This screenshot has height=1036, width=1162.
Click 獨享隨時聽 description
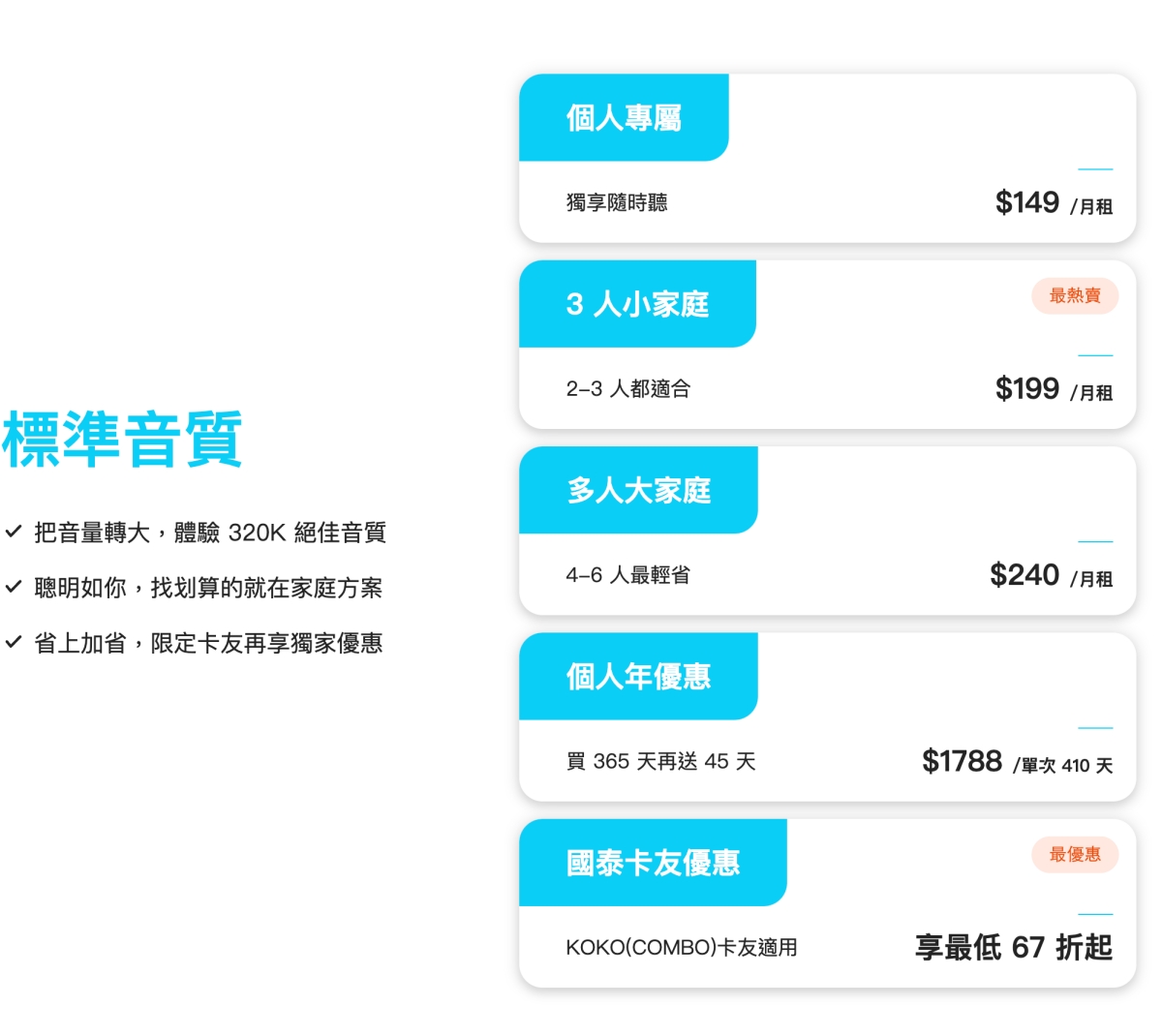[617, 202]
